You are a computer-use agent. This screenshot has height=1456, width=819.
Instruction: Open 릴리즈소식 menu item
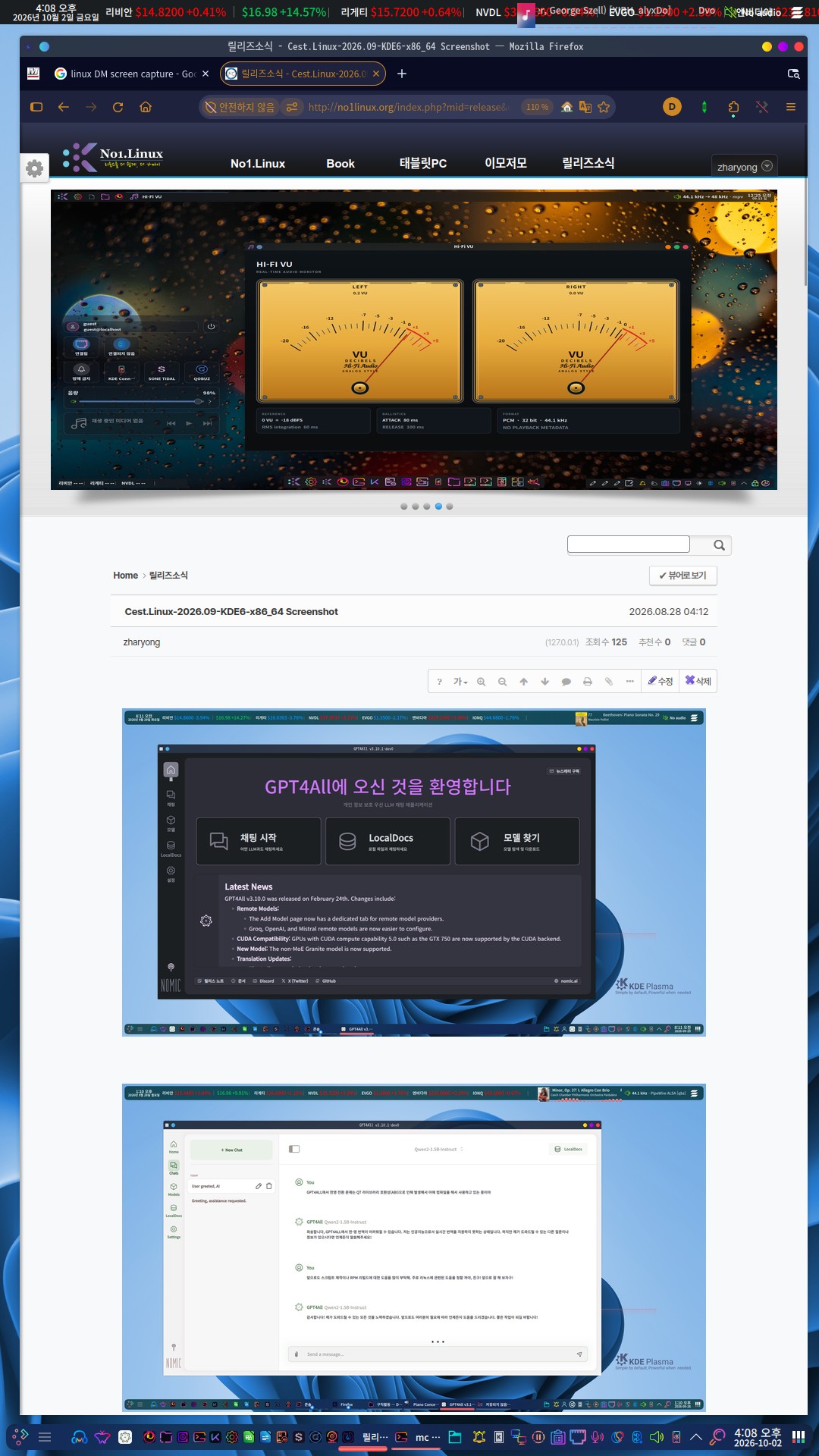tap(588, 163)
